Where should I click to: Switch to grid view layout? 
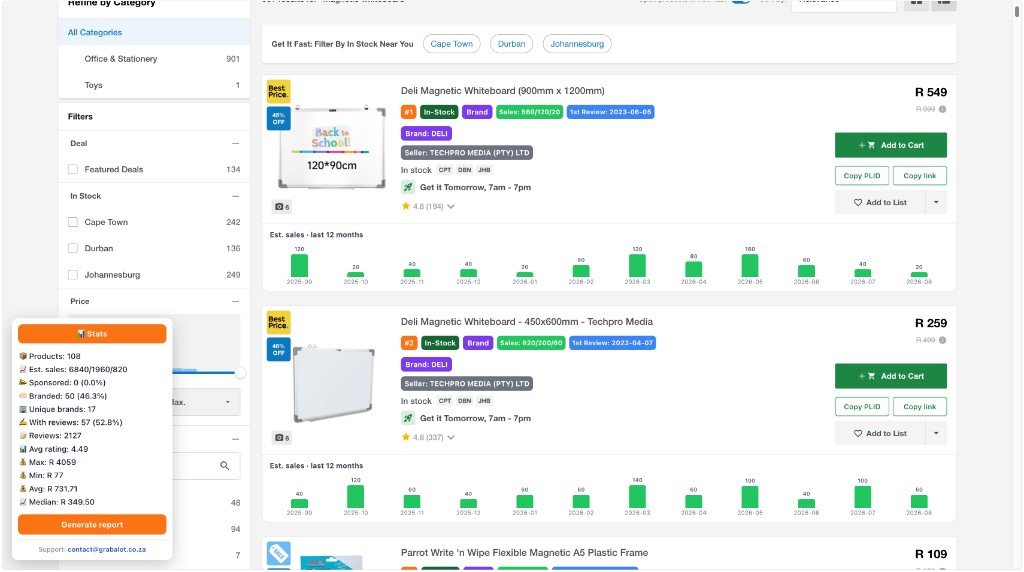click(917, 3)
